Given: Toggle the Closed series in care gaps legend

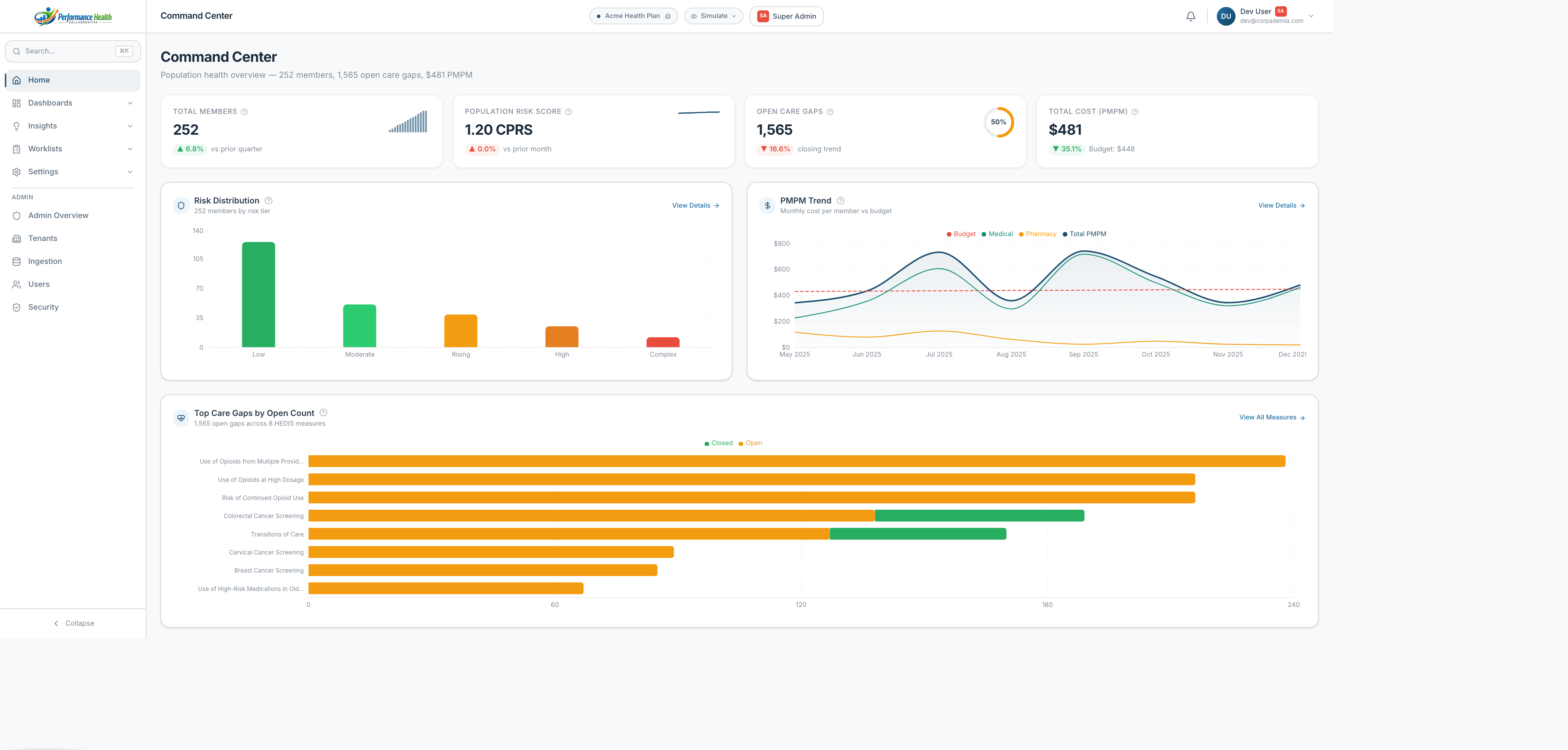Looking at the screenshot, I should pyautogui.click(x=718, y=443).
